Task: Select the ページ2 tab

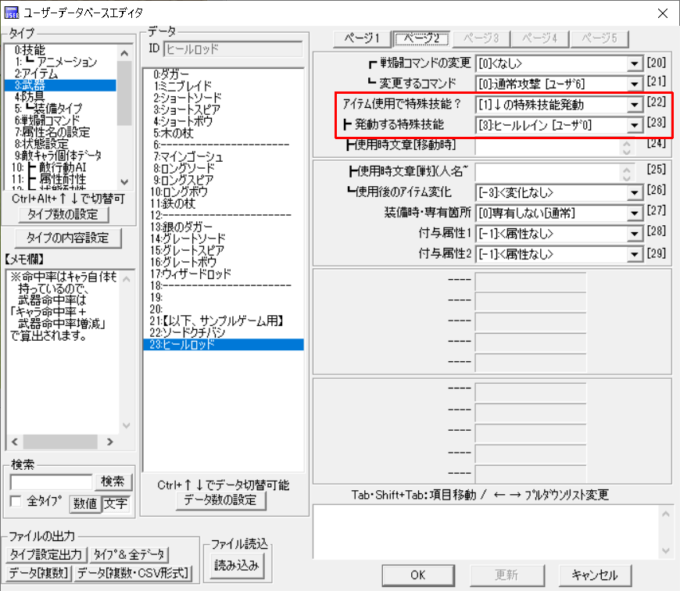Action: [423, 38]
